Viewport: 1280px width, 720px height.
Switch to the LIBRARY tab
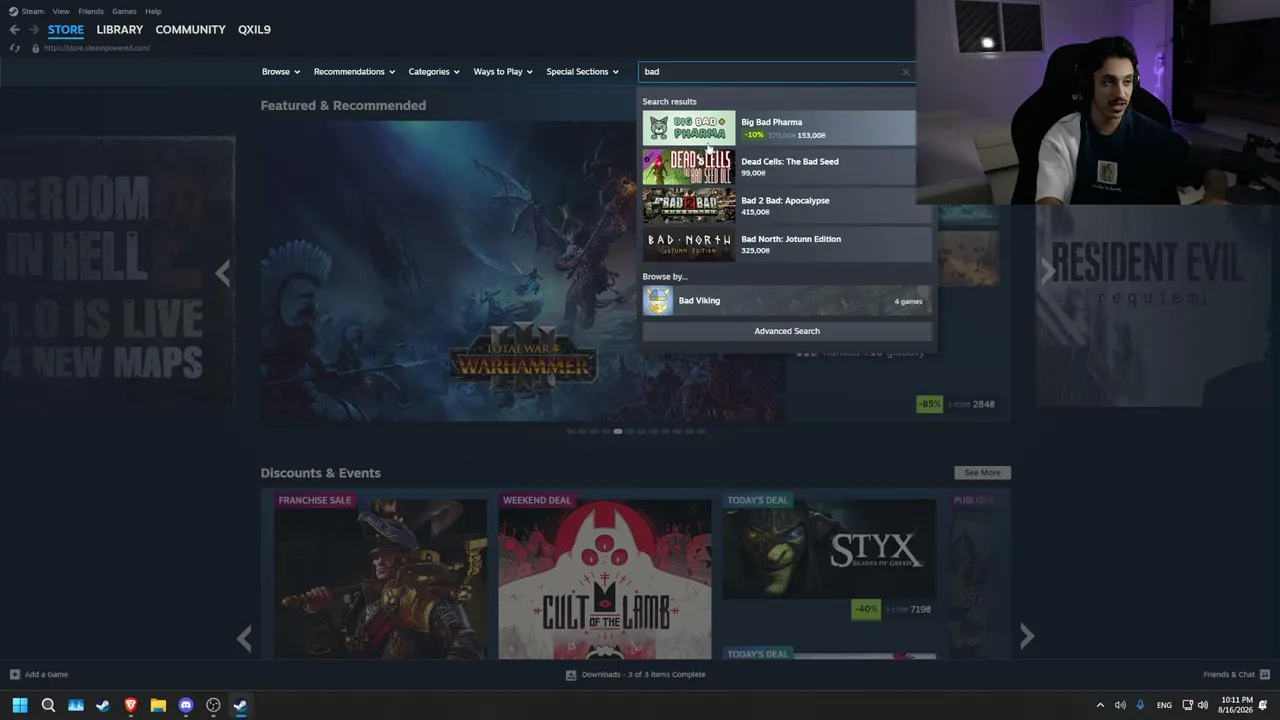pyautogui.click(x=120, y=30)
